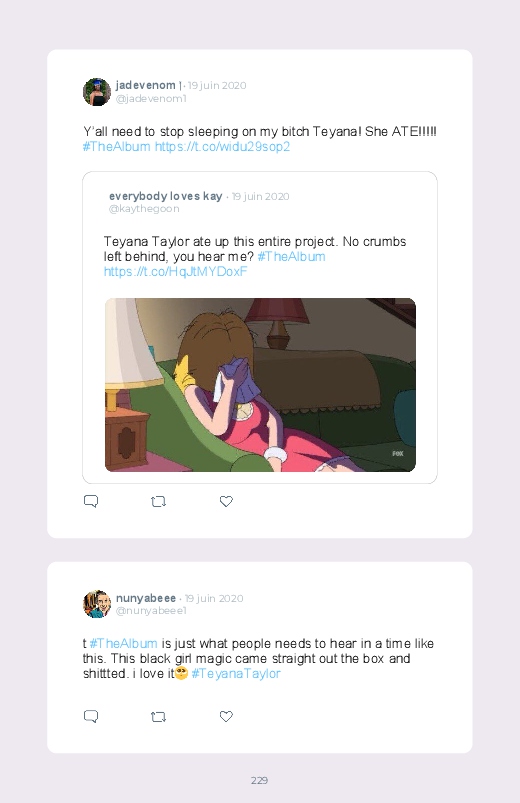Open jadevenom's profile avatar
Image resolution: width=520 pixels, height=803 pixels.
point(97,92)
